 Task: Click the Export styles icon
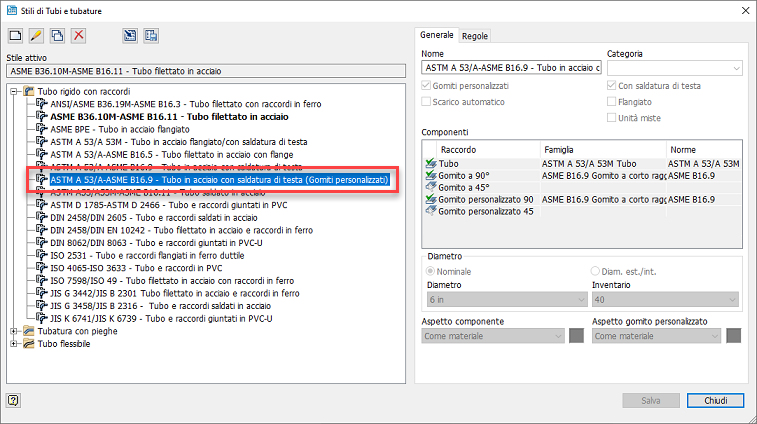tap(151, 35)
